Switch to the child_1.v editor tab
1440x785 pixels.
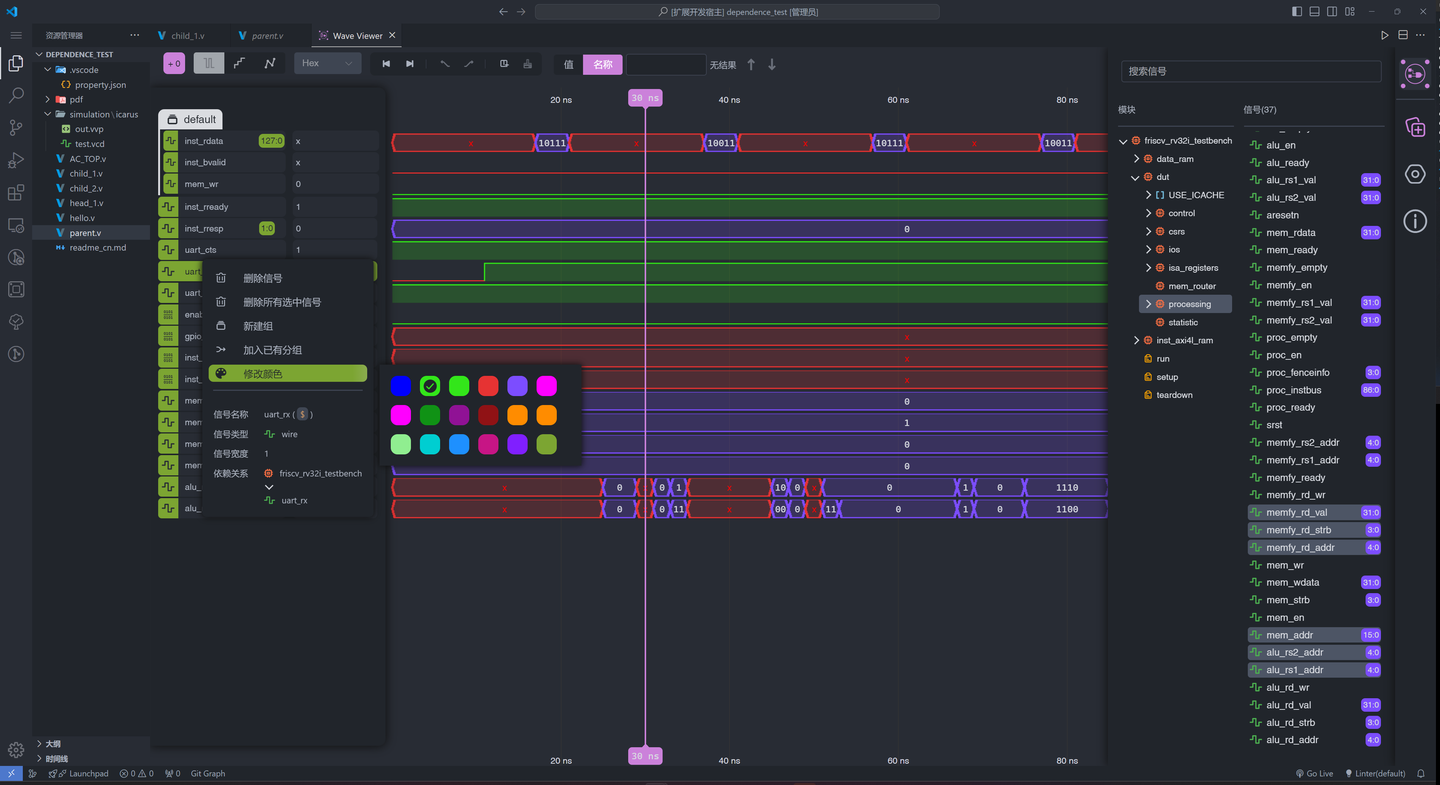188,34
